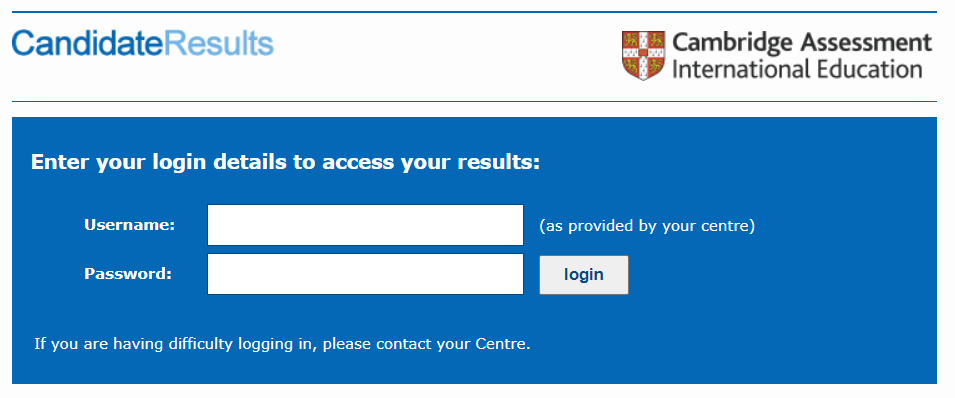Click the "having difficulty logging in" message
Viewport: 955px width, 398px height.
(283, 344)
